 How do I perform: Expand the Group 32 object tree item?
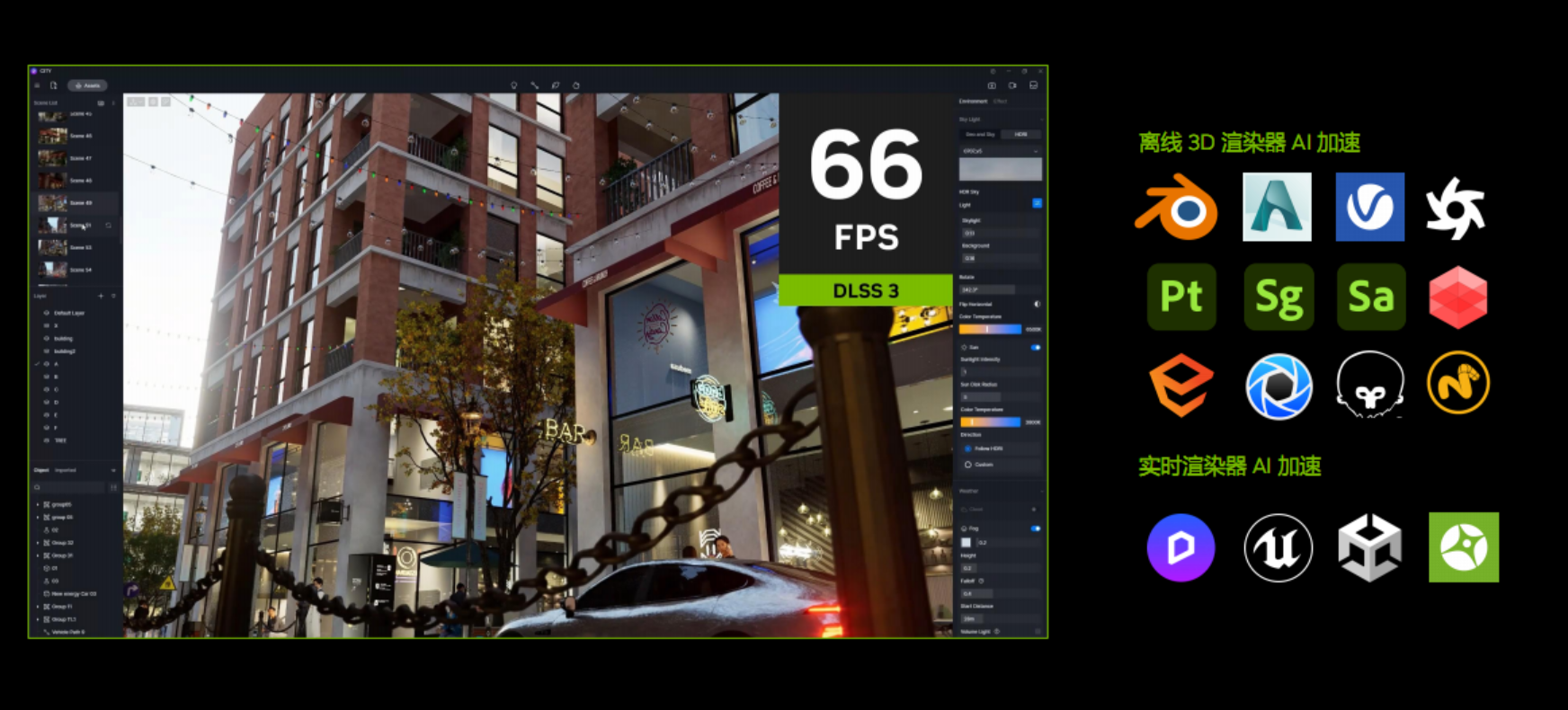[38, 543]
